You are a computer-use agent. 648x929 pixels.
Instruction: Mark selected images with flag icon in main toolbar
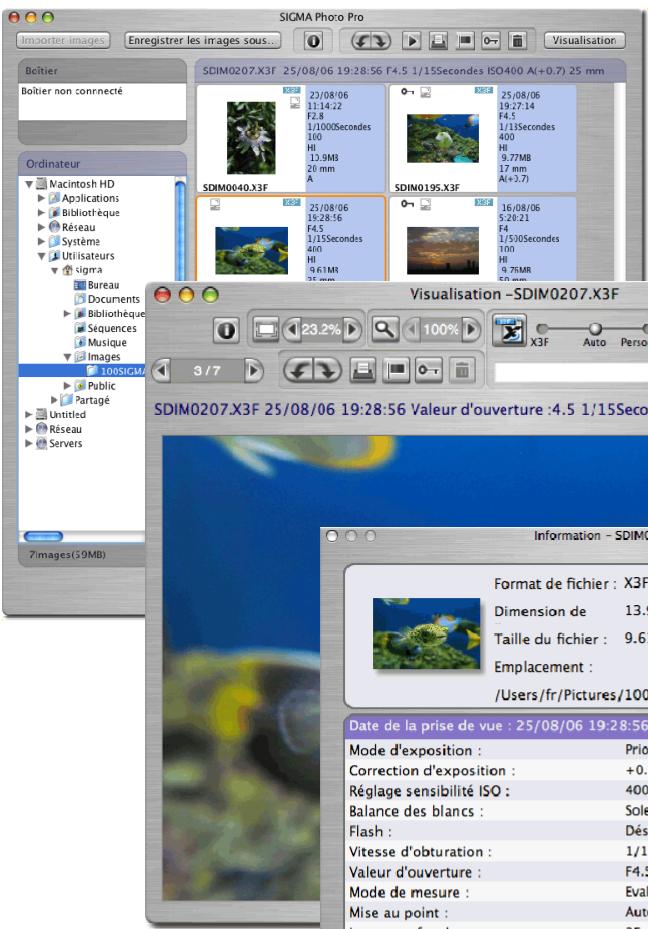pyautogui.click(x=465, y=41)
